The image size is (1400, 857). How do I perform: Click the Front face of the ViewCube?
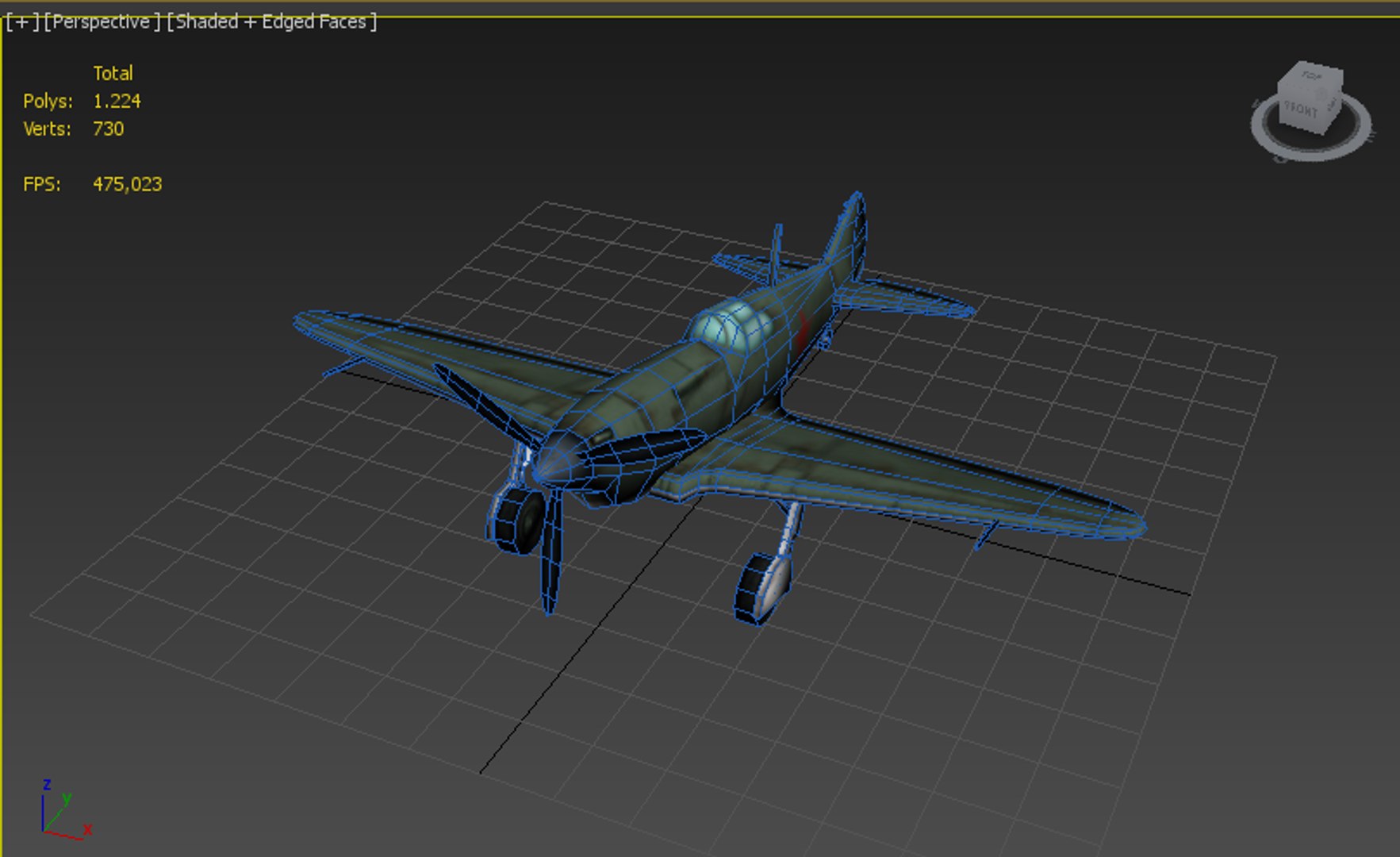pos(1302,110)
